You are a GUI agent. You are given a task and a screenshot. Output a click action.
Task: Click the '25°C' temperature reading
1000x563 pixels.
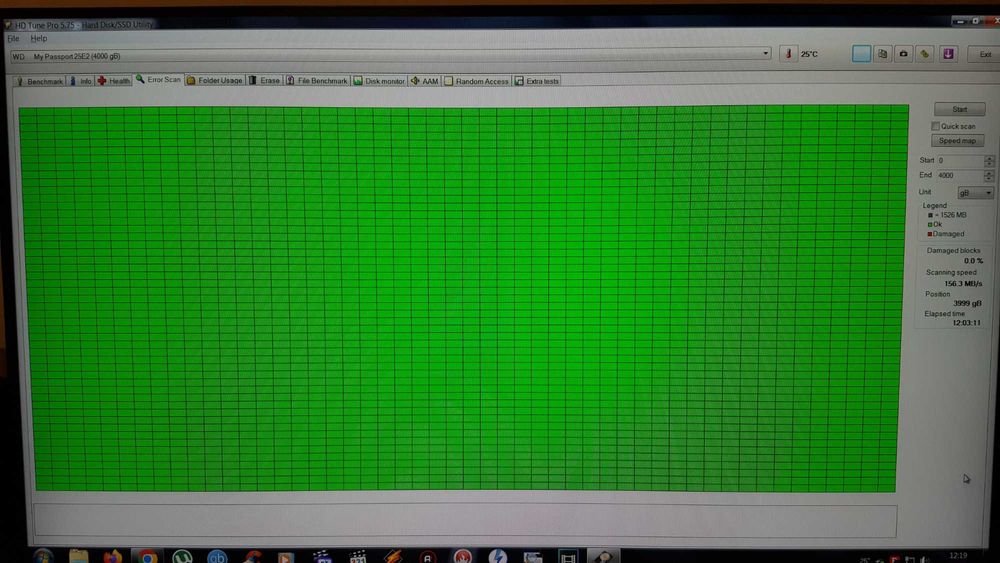coord(809,54)
